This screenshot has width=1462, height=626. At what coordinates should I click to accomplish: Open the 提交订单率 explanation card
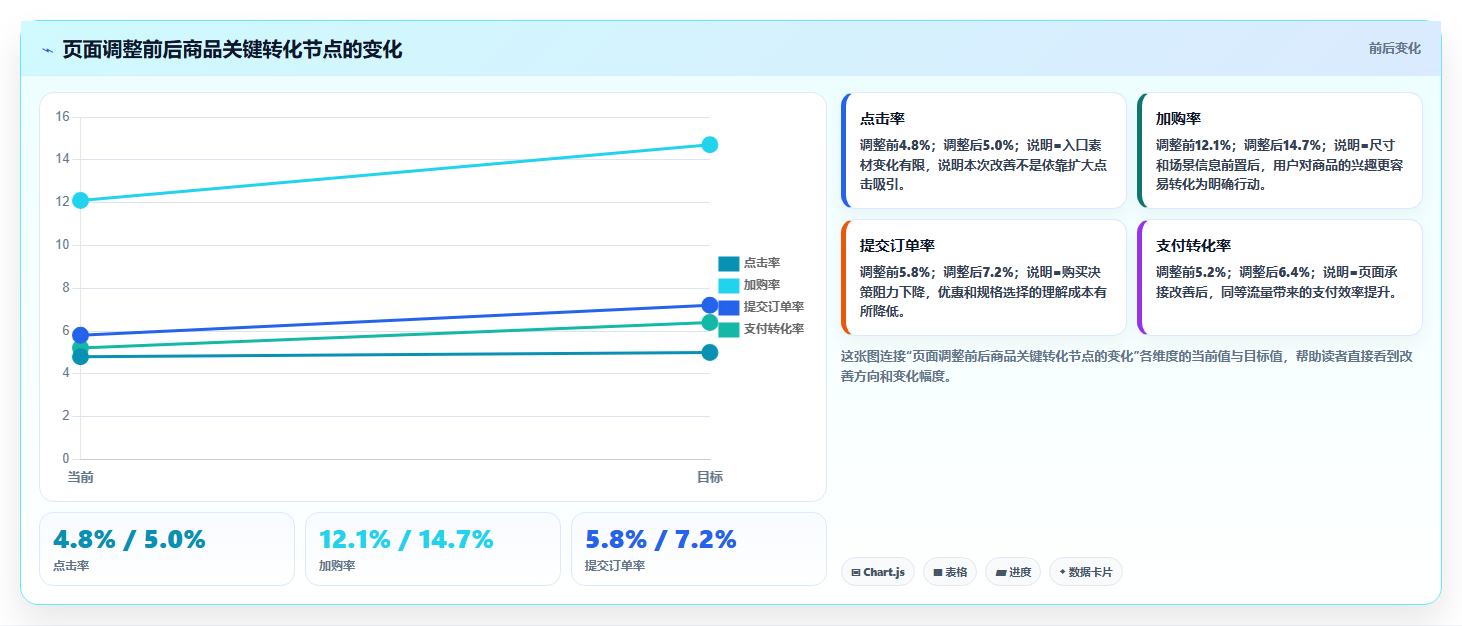pyautogui.click(x=984, y=278)
